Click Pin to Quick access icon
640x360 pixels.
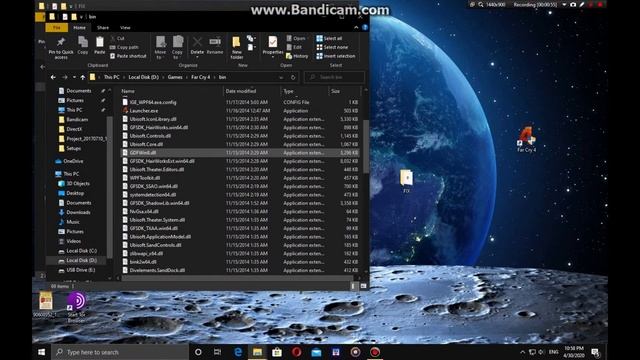[x=61, y=46]
